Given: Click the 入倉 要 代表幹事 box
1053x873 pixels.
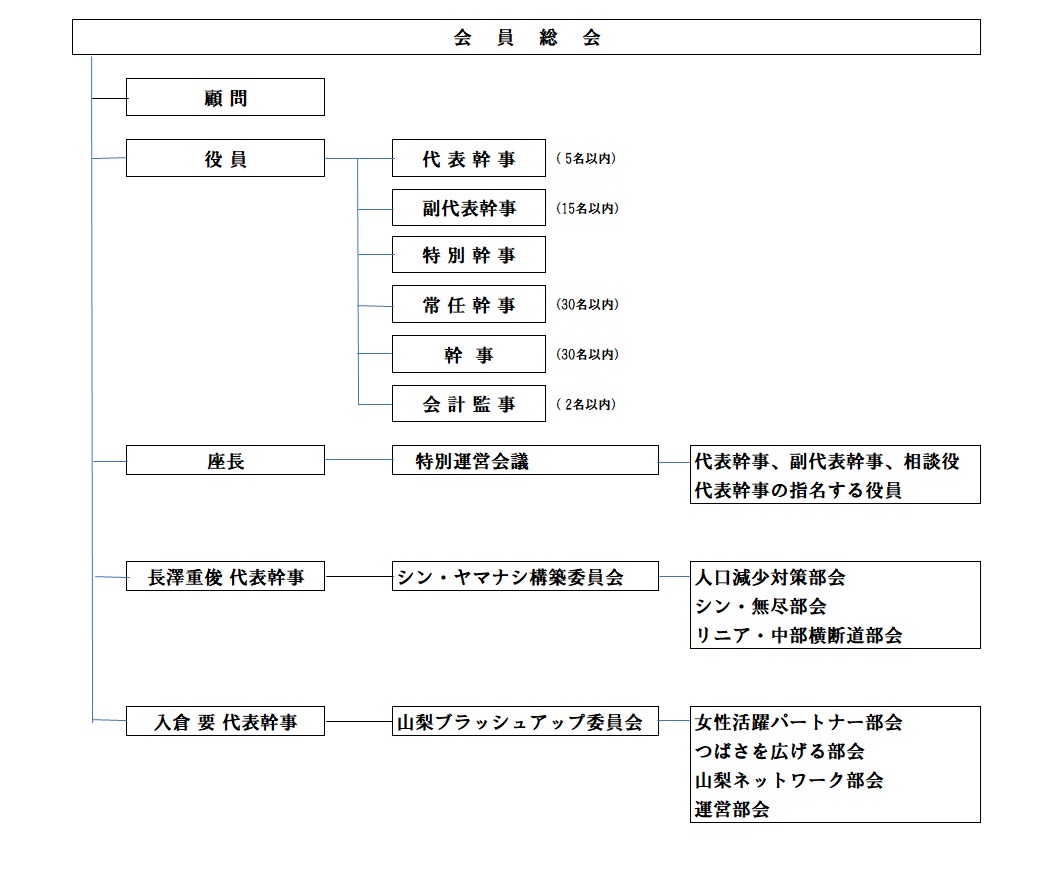Looking at the screenshot, I should (225, 721).
